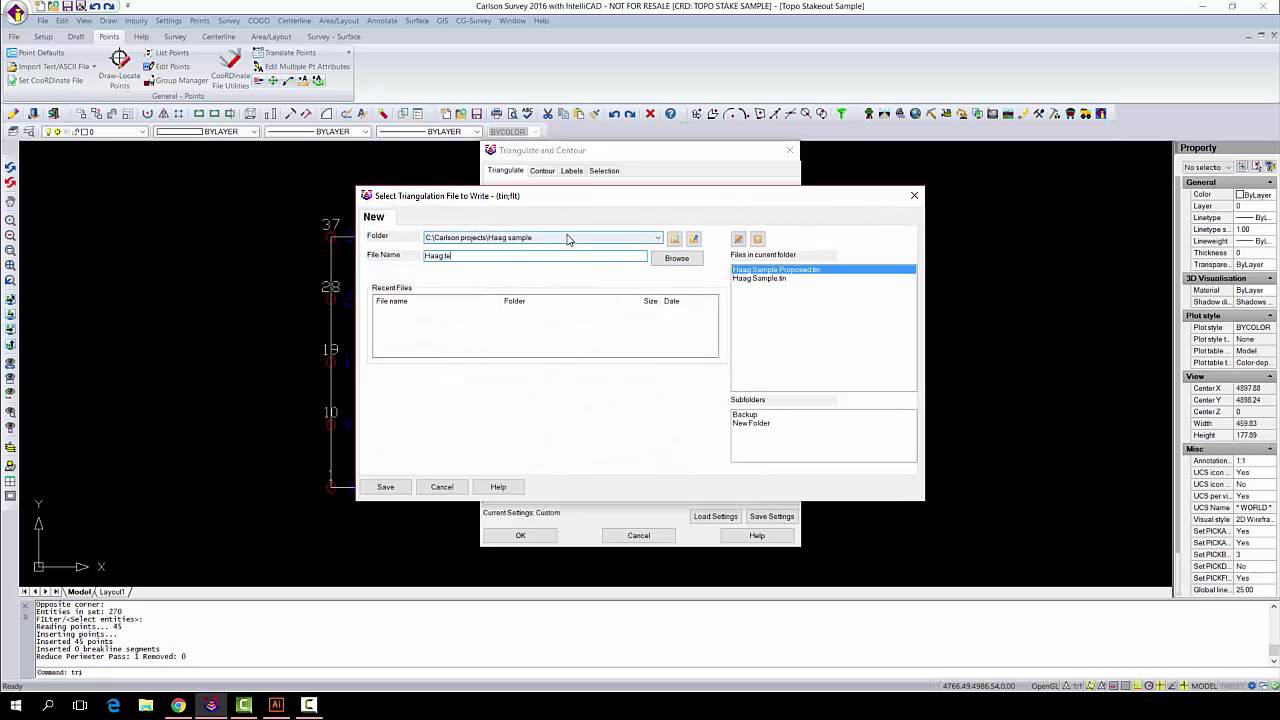
Task: Open the CG-Survey menu
Action: point(475,21)
